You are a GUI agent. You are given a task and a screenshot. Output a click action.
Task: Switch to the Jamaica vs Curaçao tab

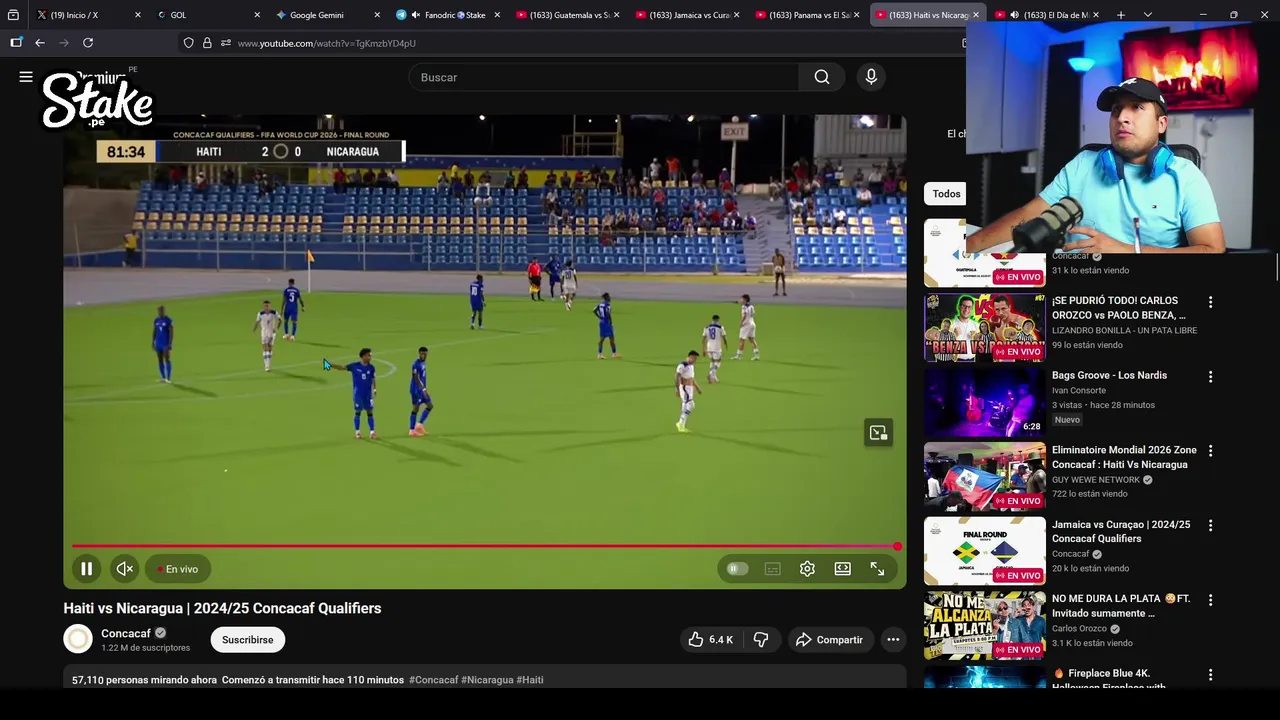point(685,15)
